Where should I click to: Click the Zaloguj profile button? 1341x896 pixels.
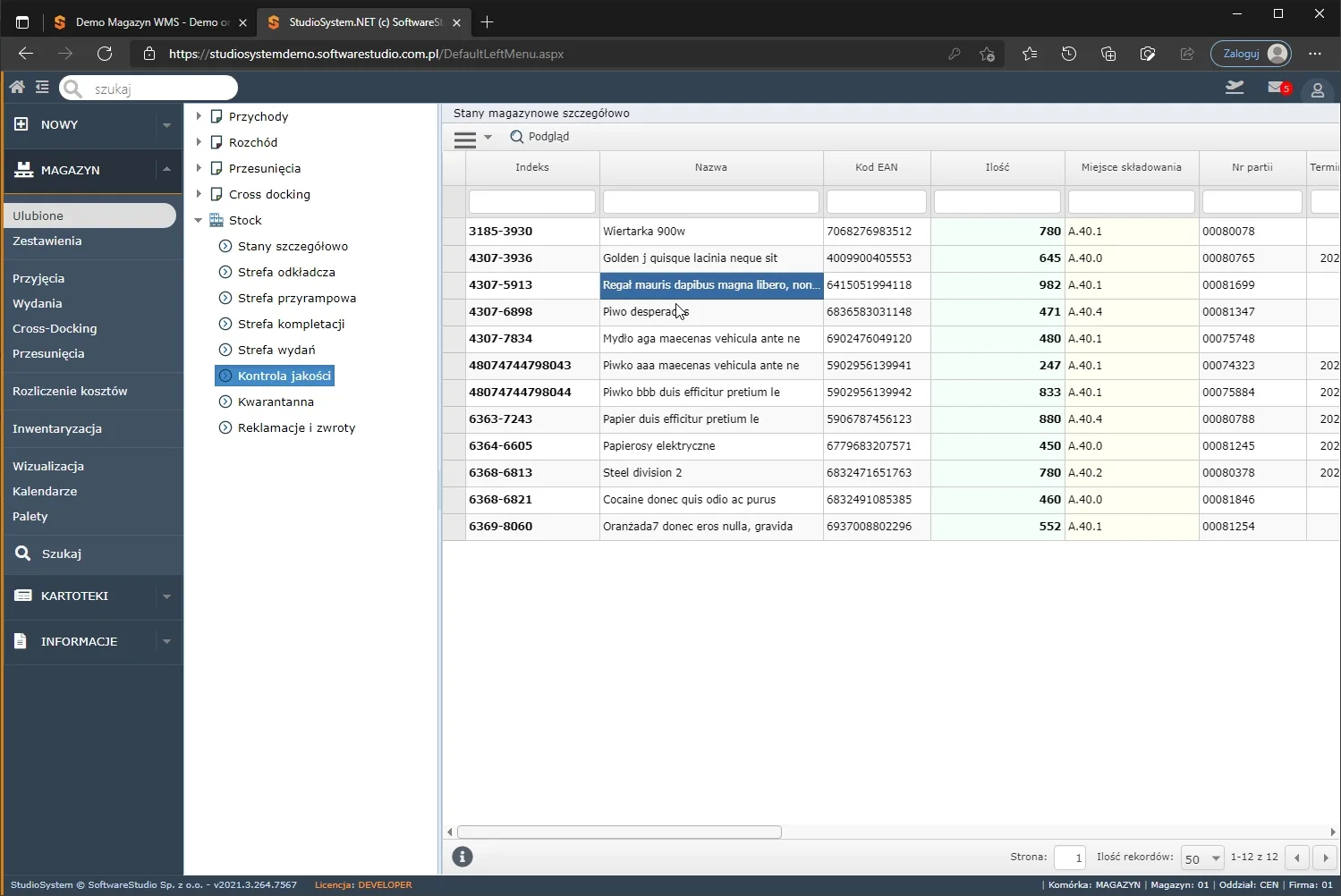(1252, 54)
